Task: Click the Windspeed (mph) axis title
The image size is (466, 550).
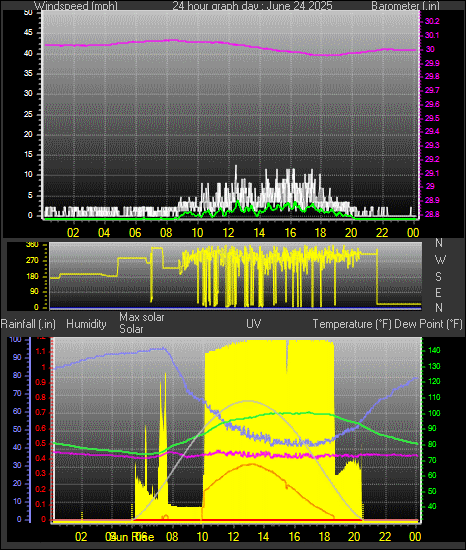Action: 76,6
